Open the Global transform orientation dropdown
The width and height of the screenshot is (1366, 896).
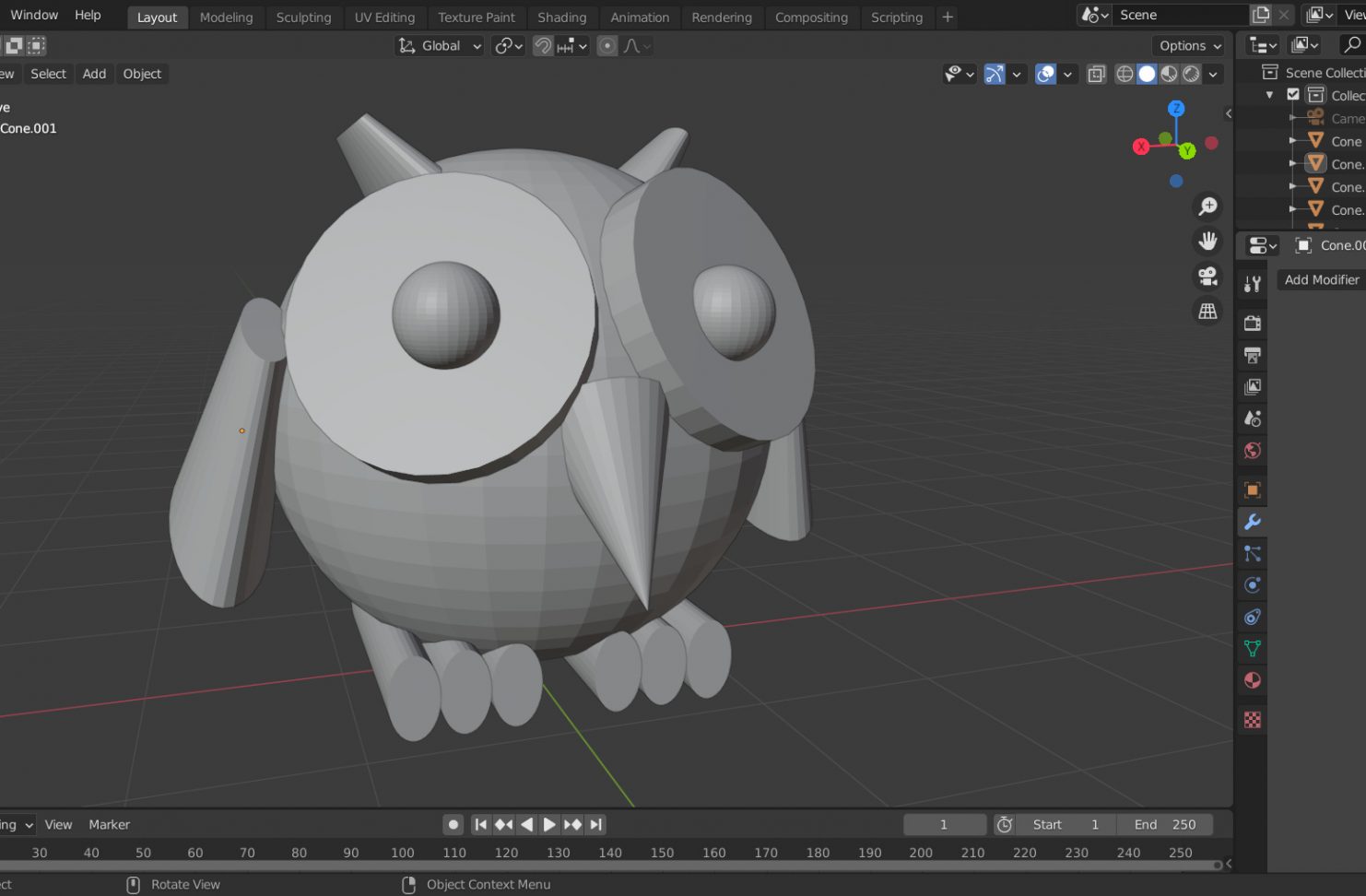click(440, 46)
